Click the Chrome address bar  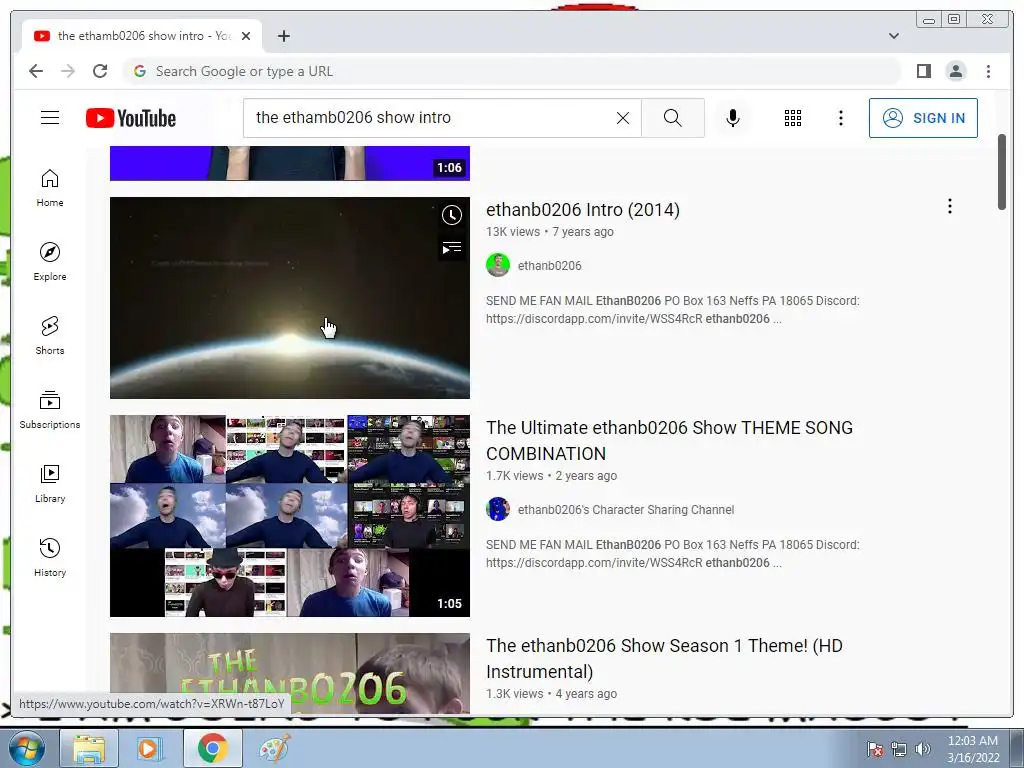point(513,71)
